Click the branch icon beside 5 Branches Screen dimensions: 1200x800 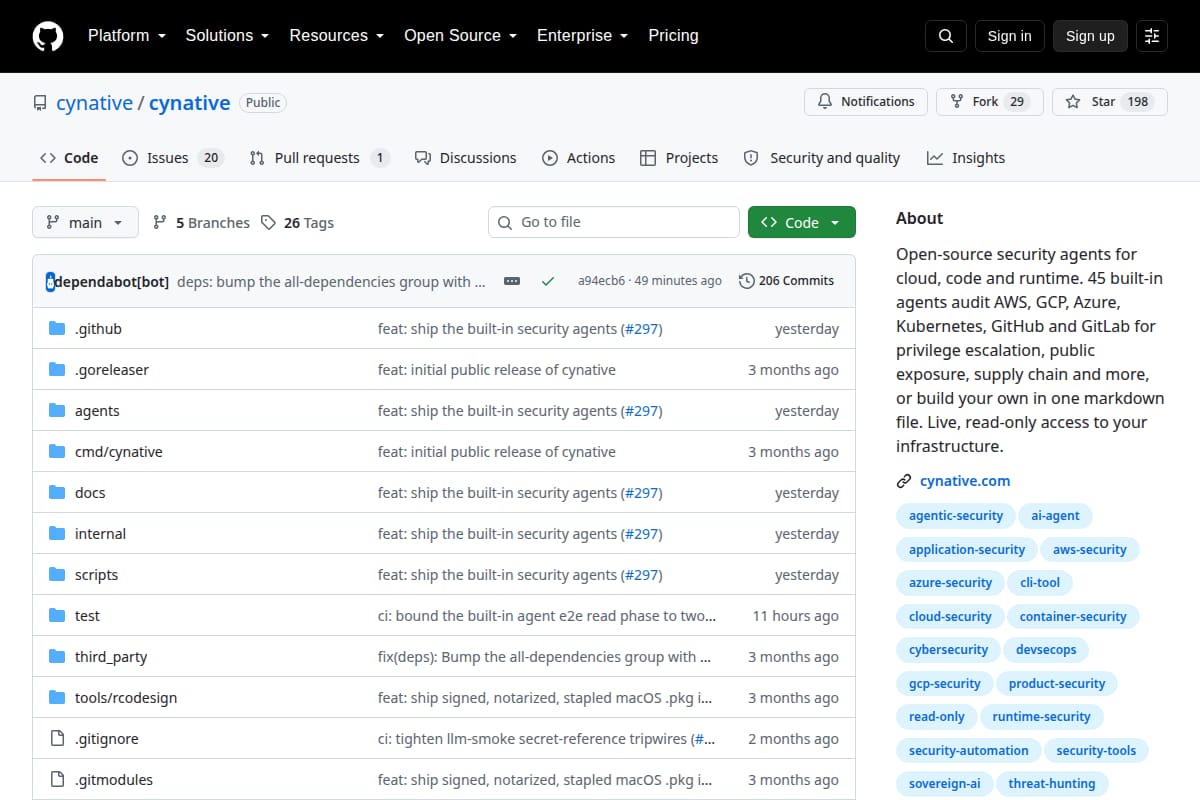160,223
